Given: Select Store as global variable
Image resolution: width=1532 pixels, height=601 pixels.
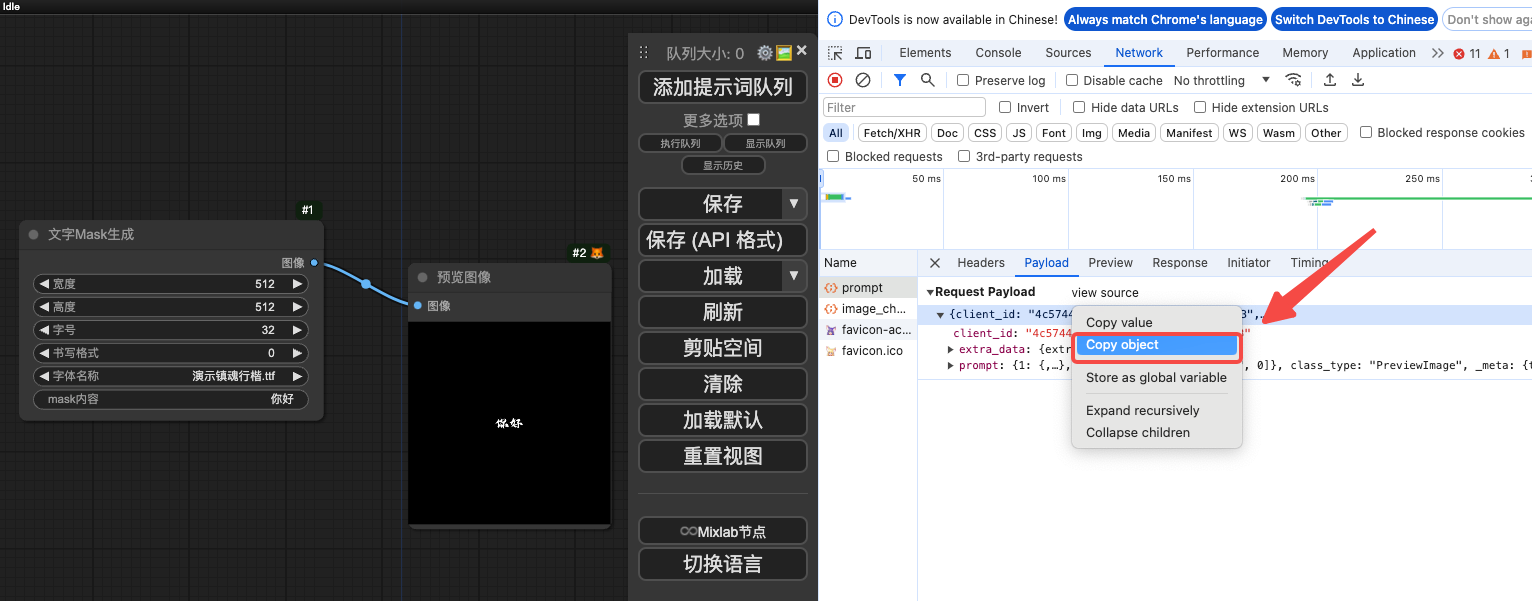Looking at the screenshot, I should [x=1156, y=378].
